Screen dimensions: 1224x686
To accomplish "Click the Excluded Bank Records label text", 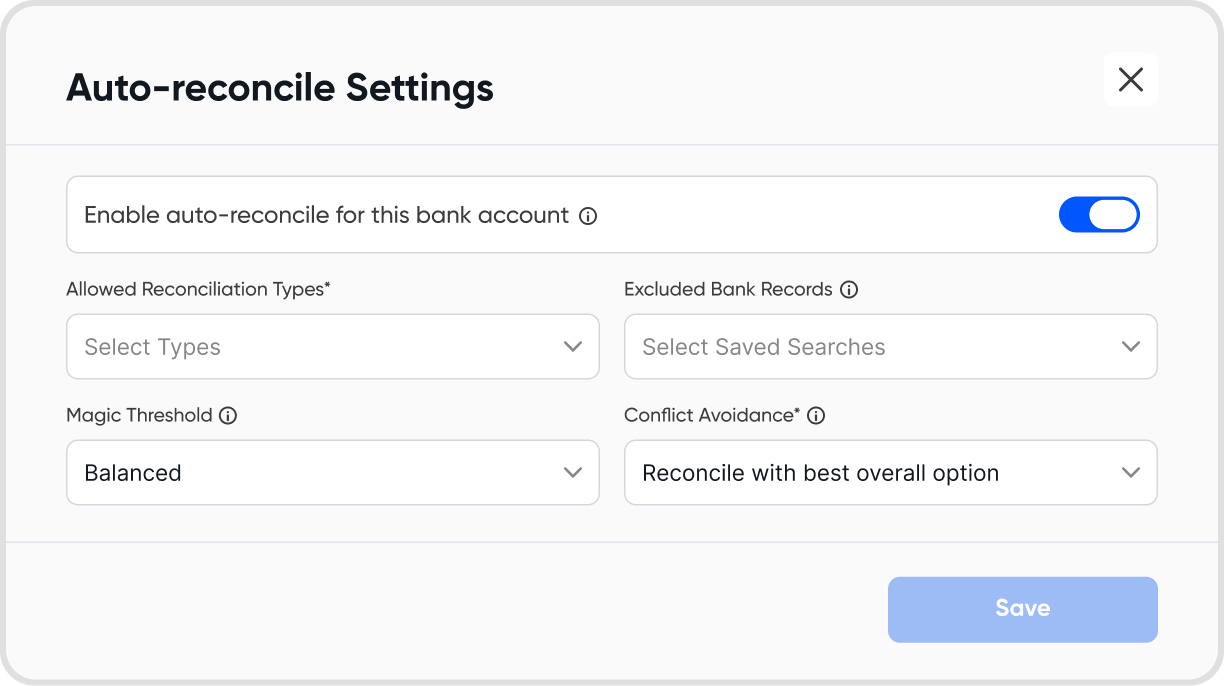I will (728, 290).
